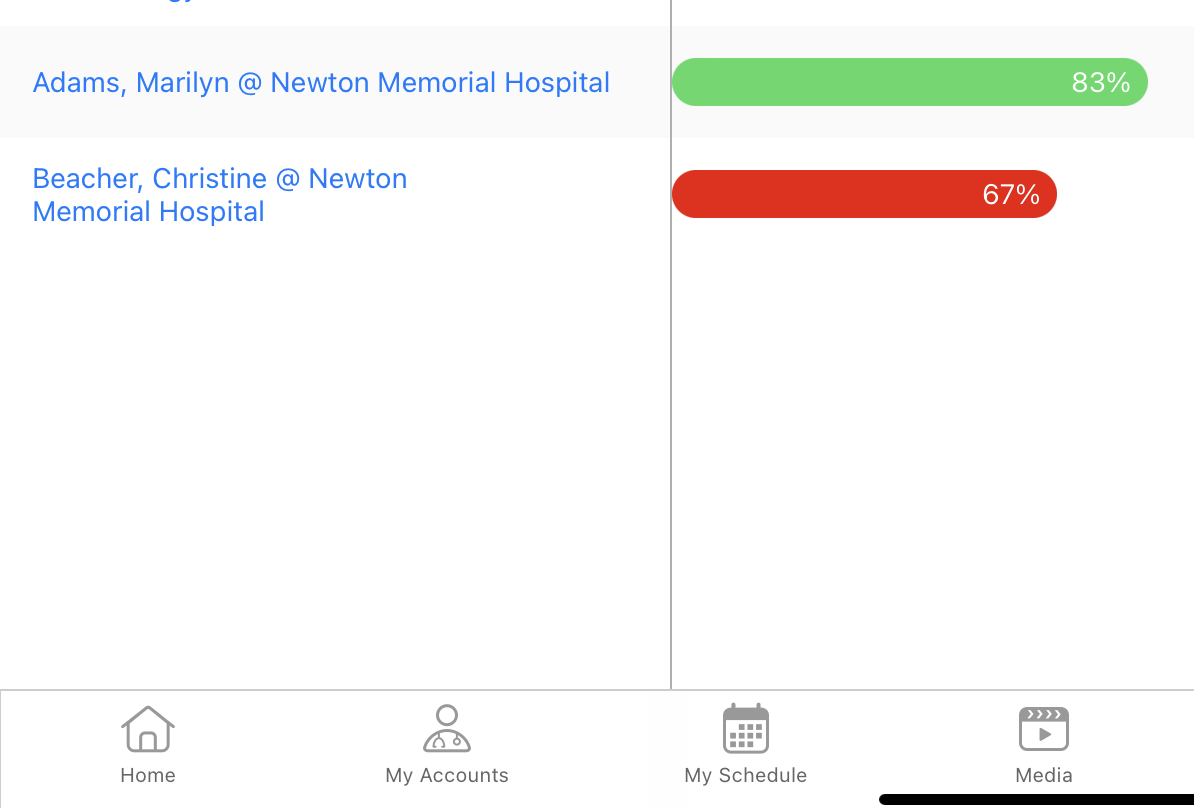The width and height of the screenshot is (1194, 808).
Task: Select the My Schedule calendar icon
Action: tap(746, 729)
